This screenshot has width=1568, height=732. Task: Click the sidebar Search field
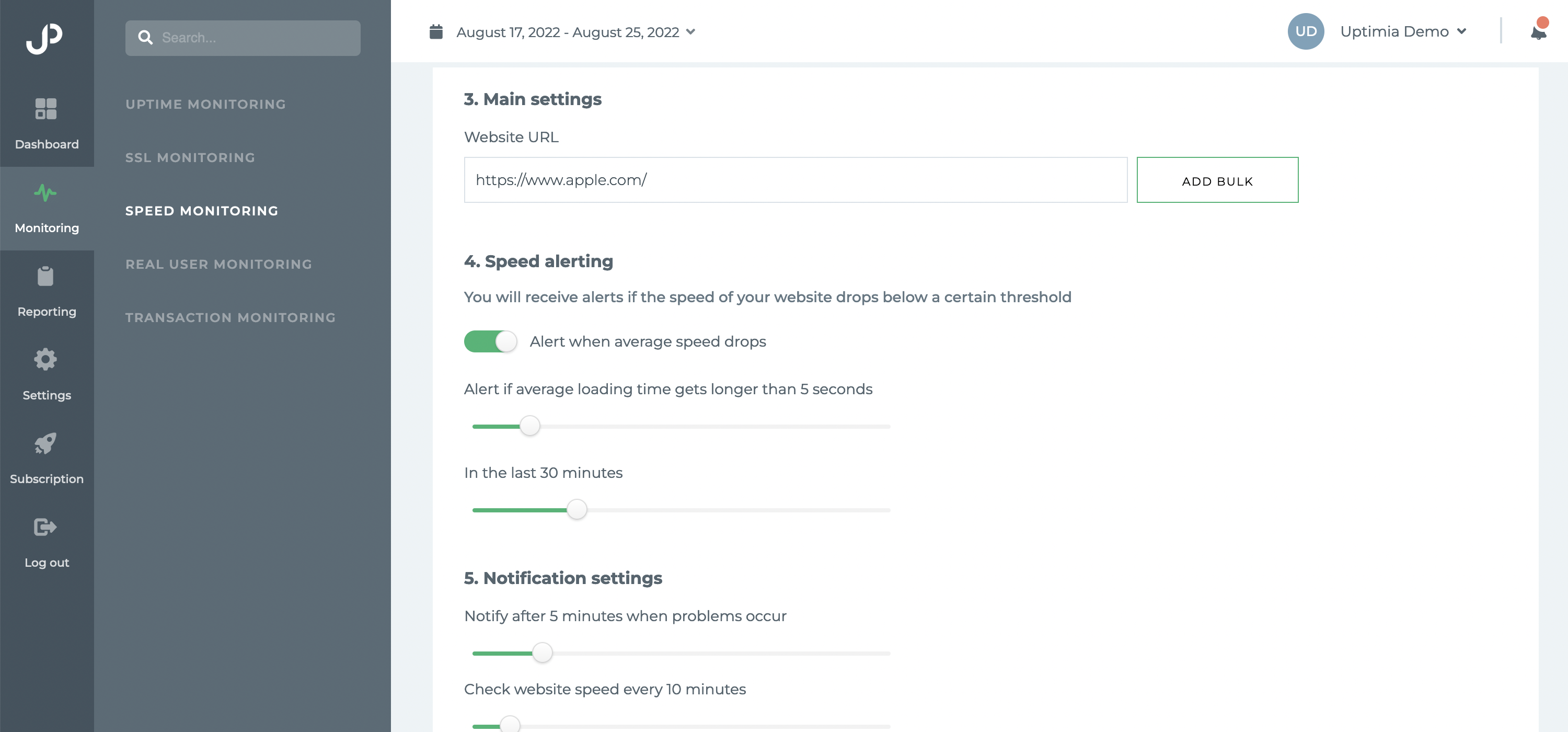pyautogui.click(x=243, y=38)
